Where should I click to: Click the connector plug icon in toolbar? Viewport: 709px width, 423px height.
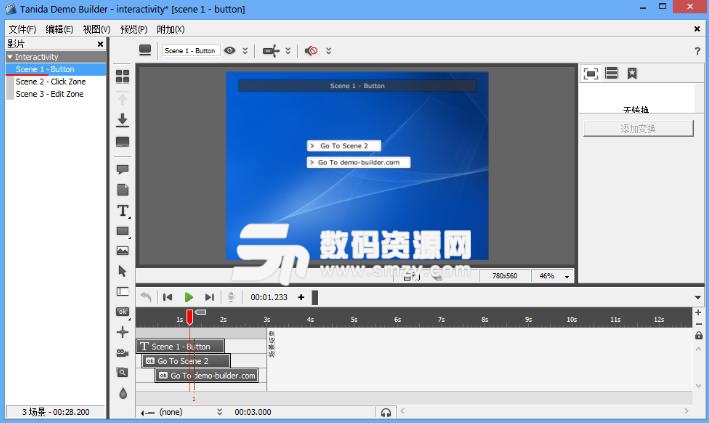tap(271, 51)
